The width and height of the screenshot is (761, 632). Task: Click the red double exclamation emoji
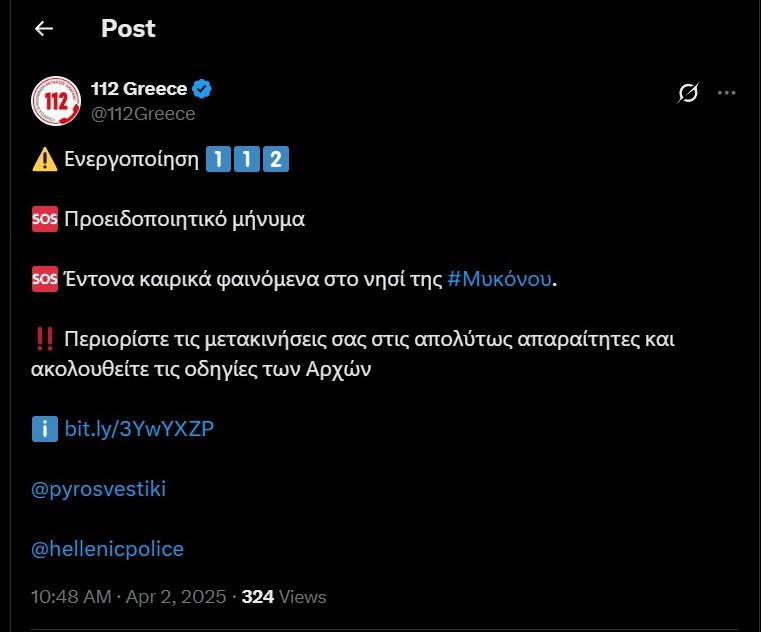pos(45,339)
